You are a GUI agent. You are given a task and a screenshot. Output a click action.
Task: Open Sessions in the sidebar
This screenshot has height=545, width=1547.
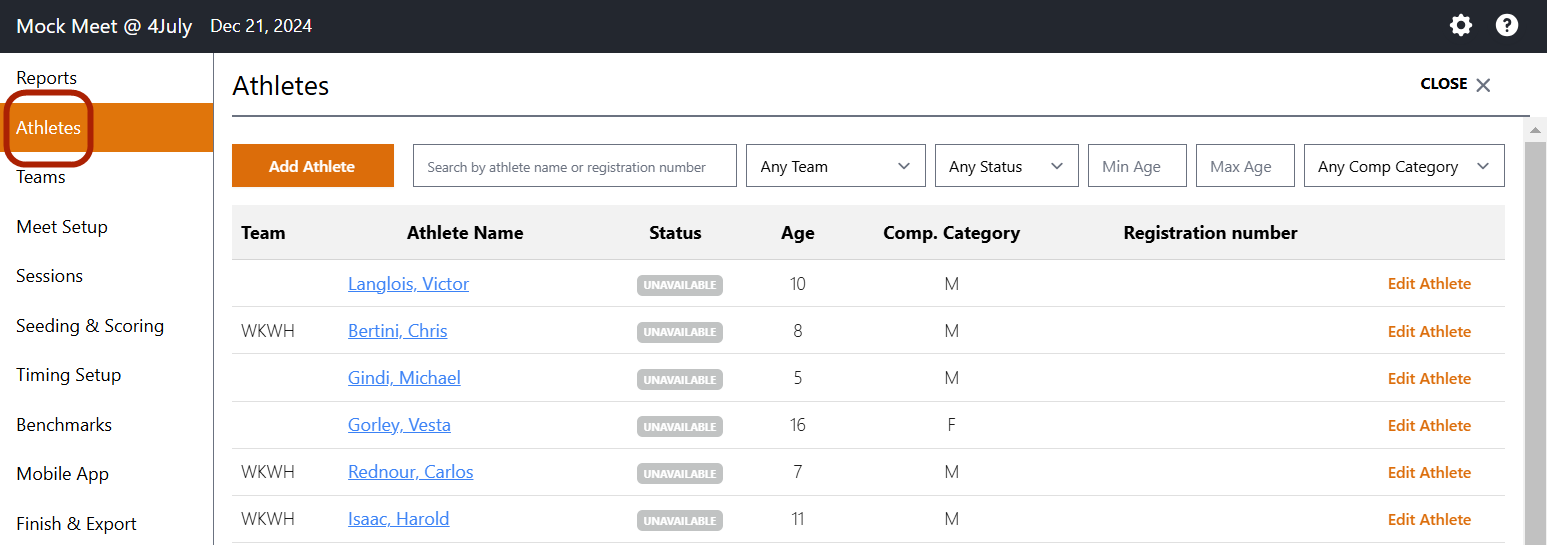pos(50,276)
